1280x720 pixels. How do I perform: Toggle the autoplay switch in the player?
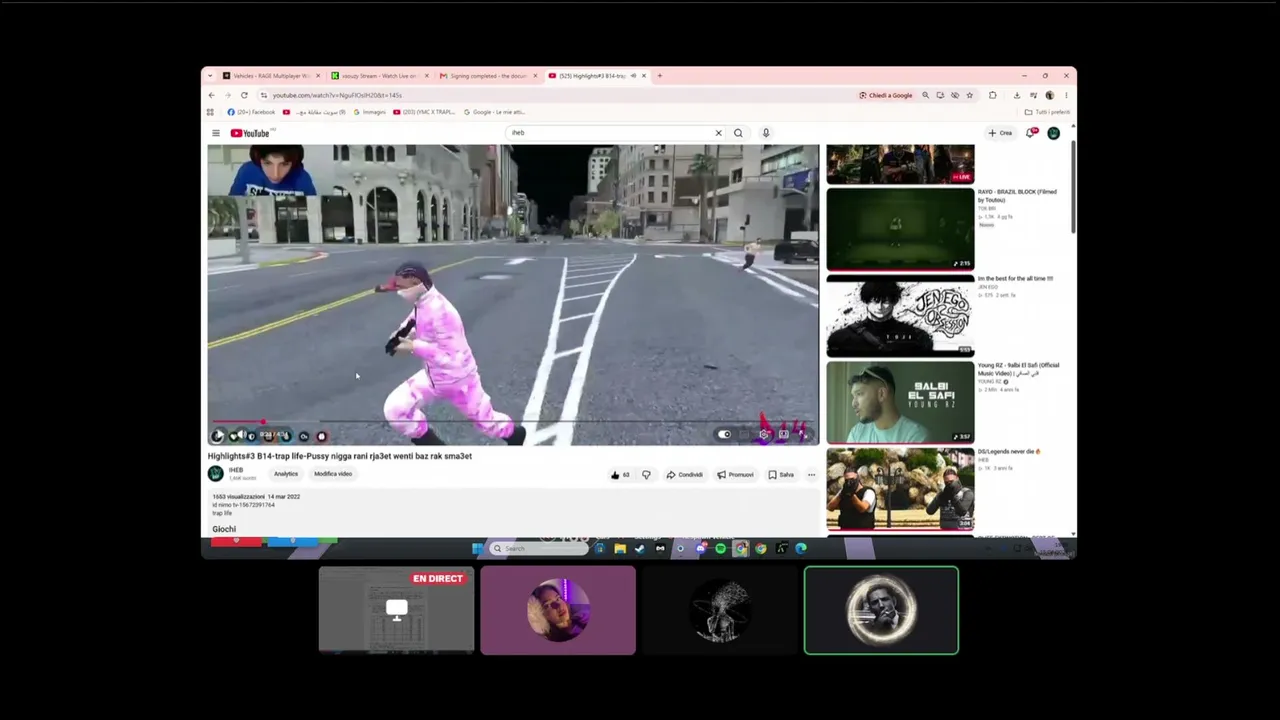tap(724, 435)
